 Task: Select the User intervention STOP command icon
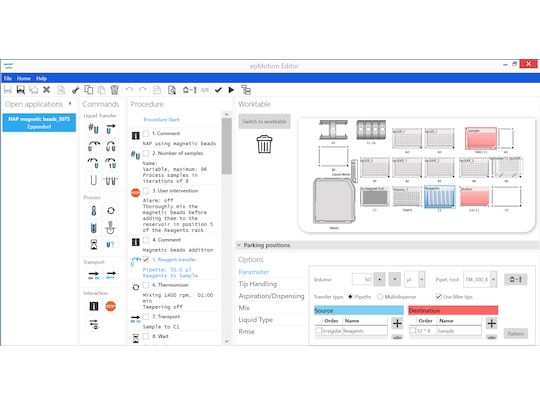111,306
